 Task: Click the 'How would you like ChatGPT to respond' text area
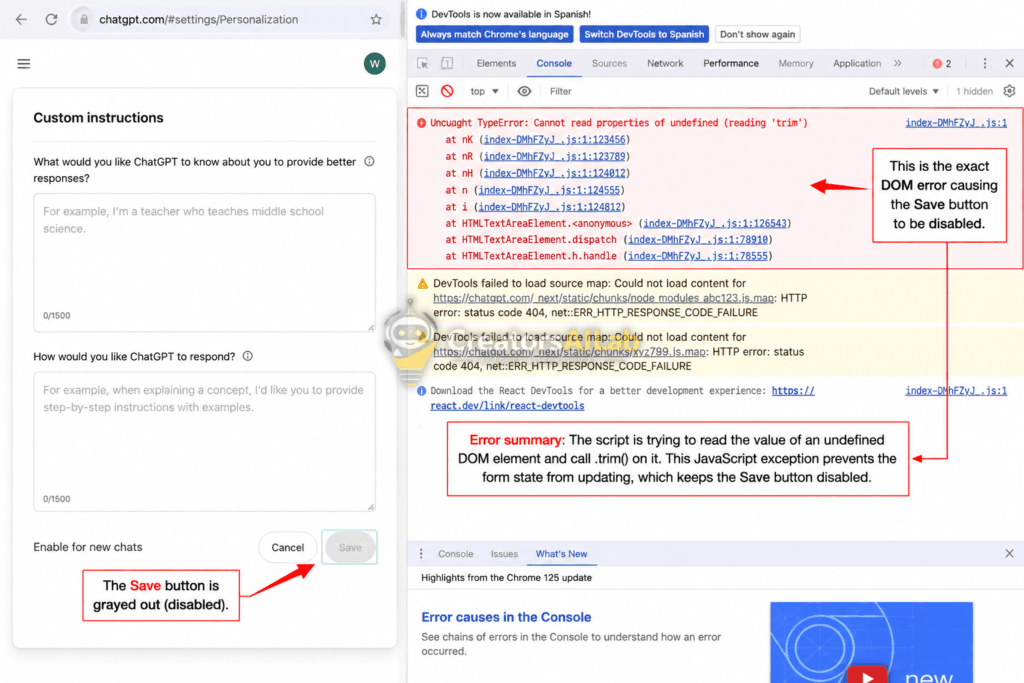click(x=204, y=441)
